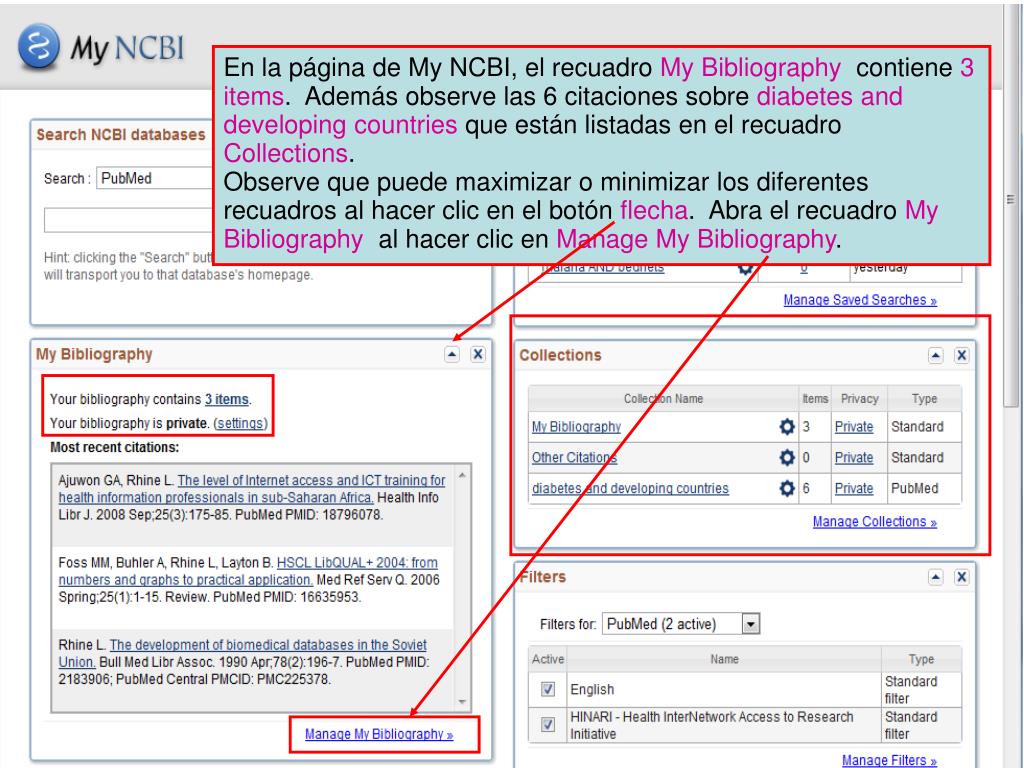This screenshot has height=768, width=1024.
Task: Click the Search NCBI databases heading
Action: tap(121, 135)
